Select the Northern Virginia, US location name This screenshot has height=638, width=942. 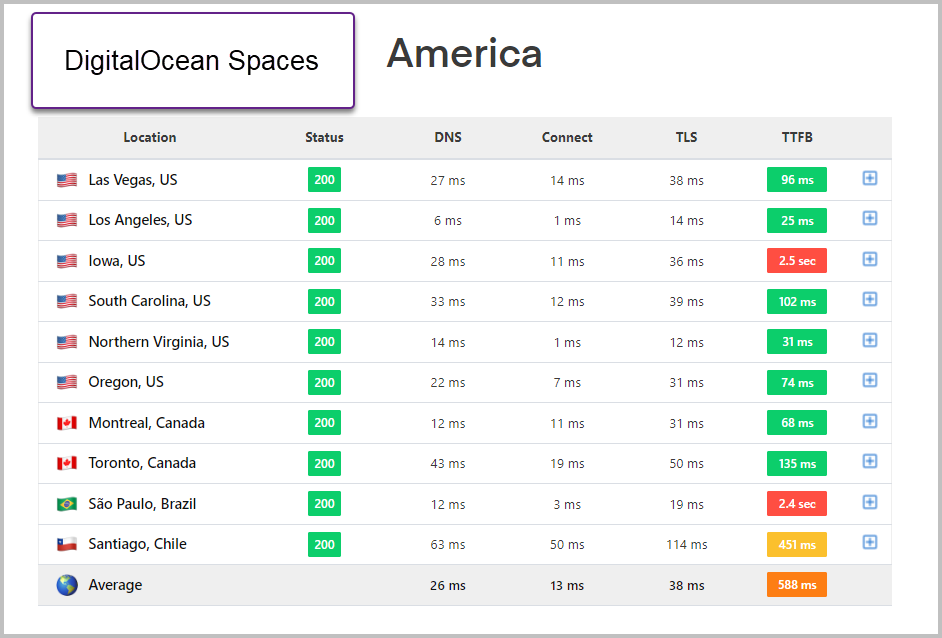click(159, 342)
